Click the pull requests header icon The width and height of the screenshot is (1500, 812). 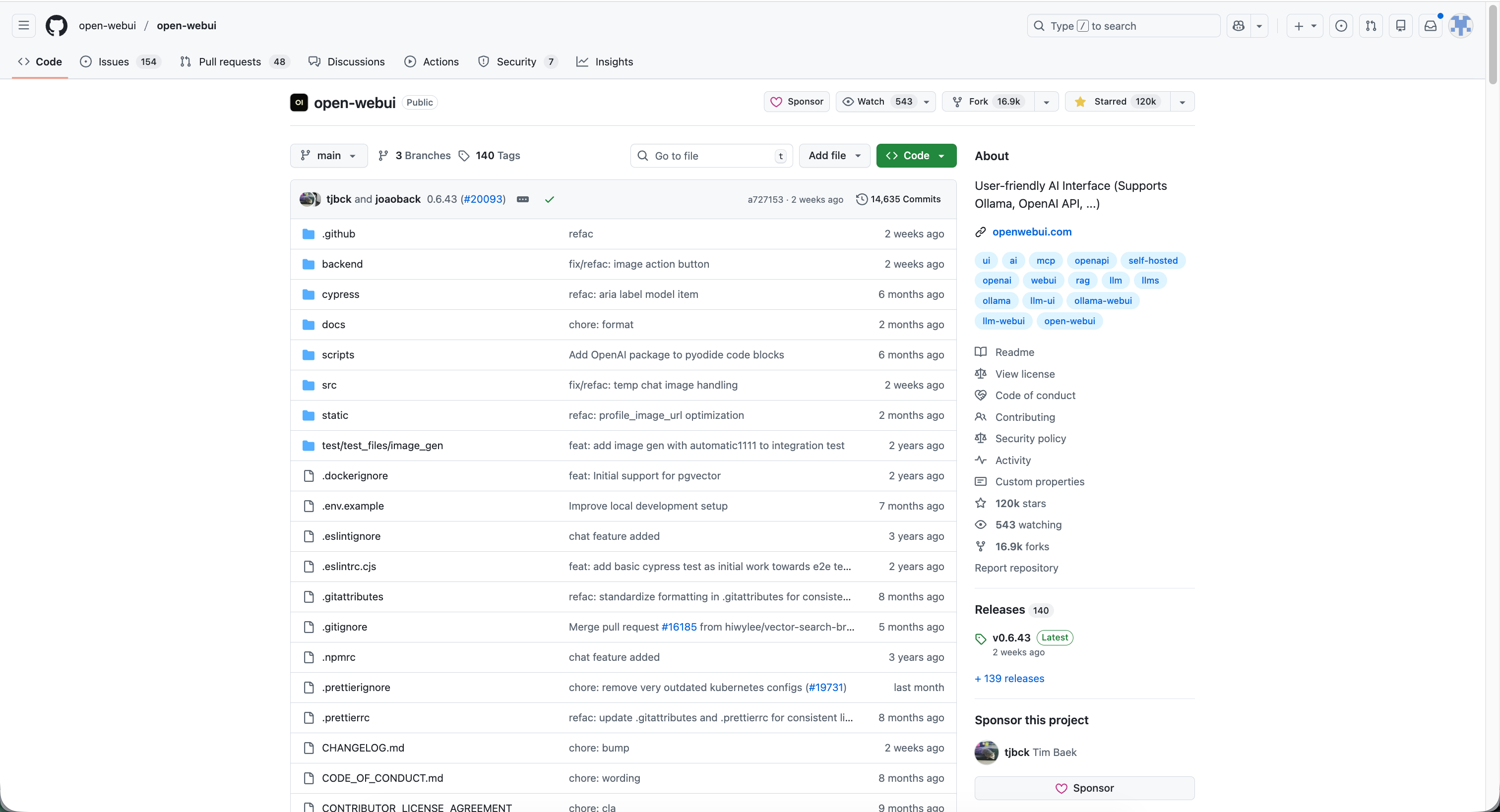pyautogui.click(x=1371, y=26)
